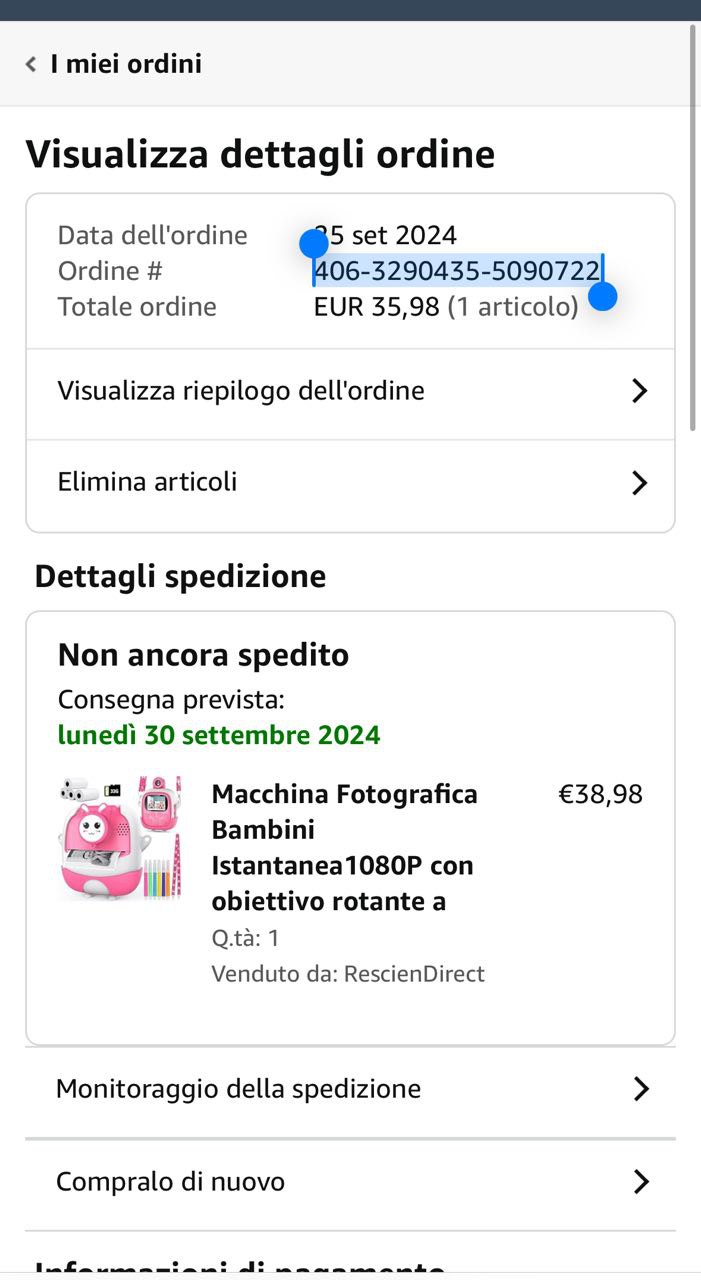The height and width of the screenshot is (1280, 701).
Task: Open the pink kids camera product thumbnail
Action: click(120, 838)
